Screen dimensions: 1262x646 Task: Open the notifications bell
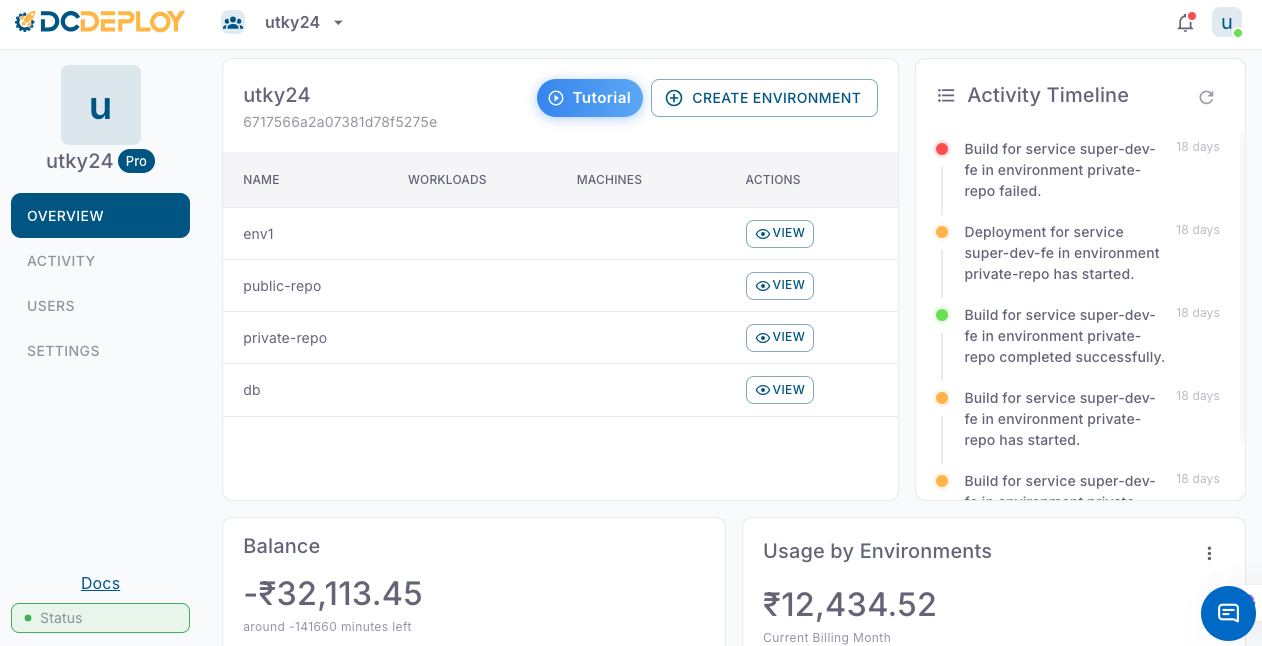[x=1185, y=23]
